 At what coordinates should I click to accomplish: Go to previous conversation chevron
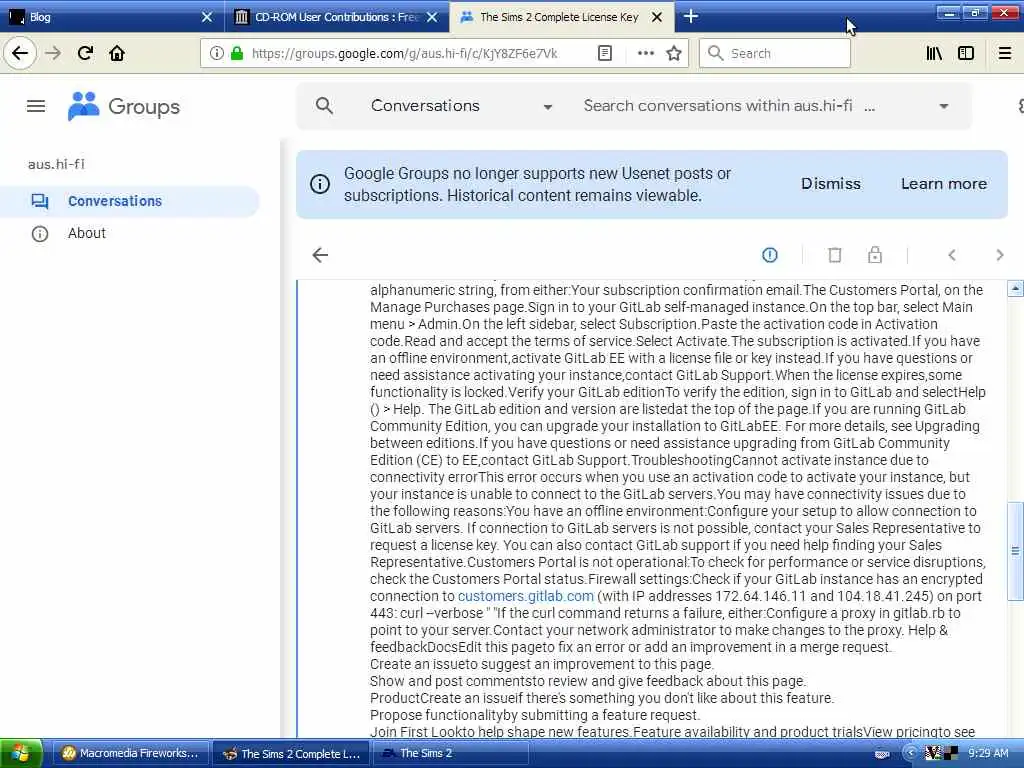tap(952, 255)
